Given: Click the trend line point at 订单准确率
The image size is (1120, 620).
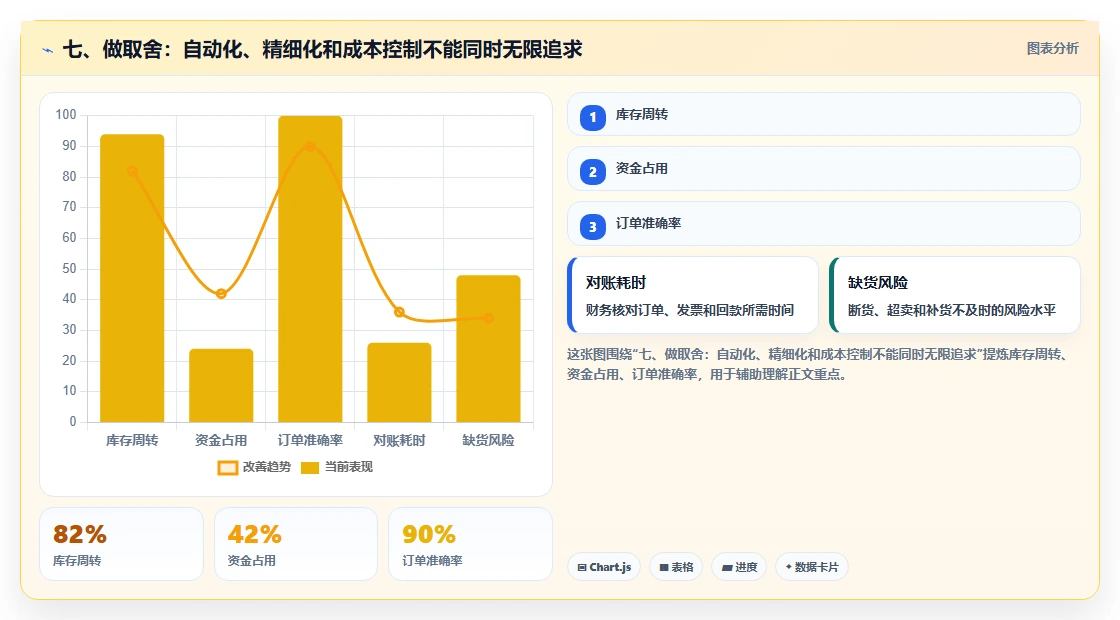Looking at the screenshot, I should (x=310, y=146).
